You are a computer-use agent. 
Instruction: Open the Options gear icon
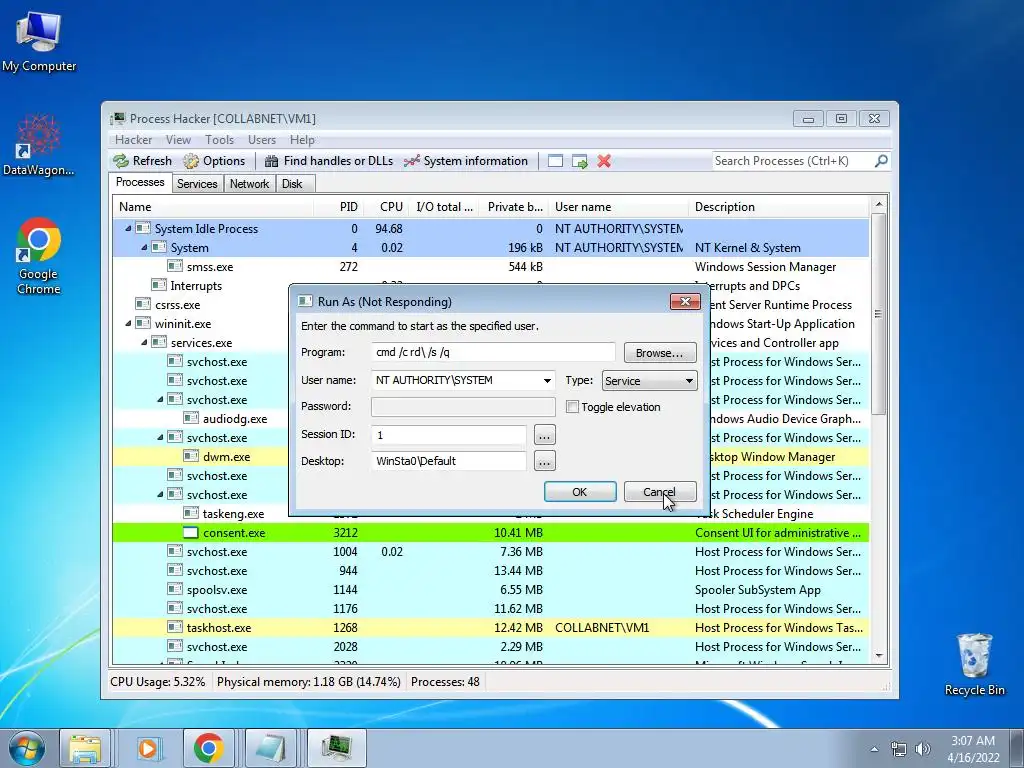click(191, 161)
